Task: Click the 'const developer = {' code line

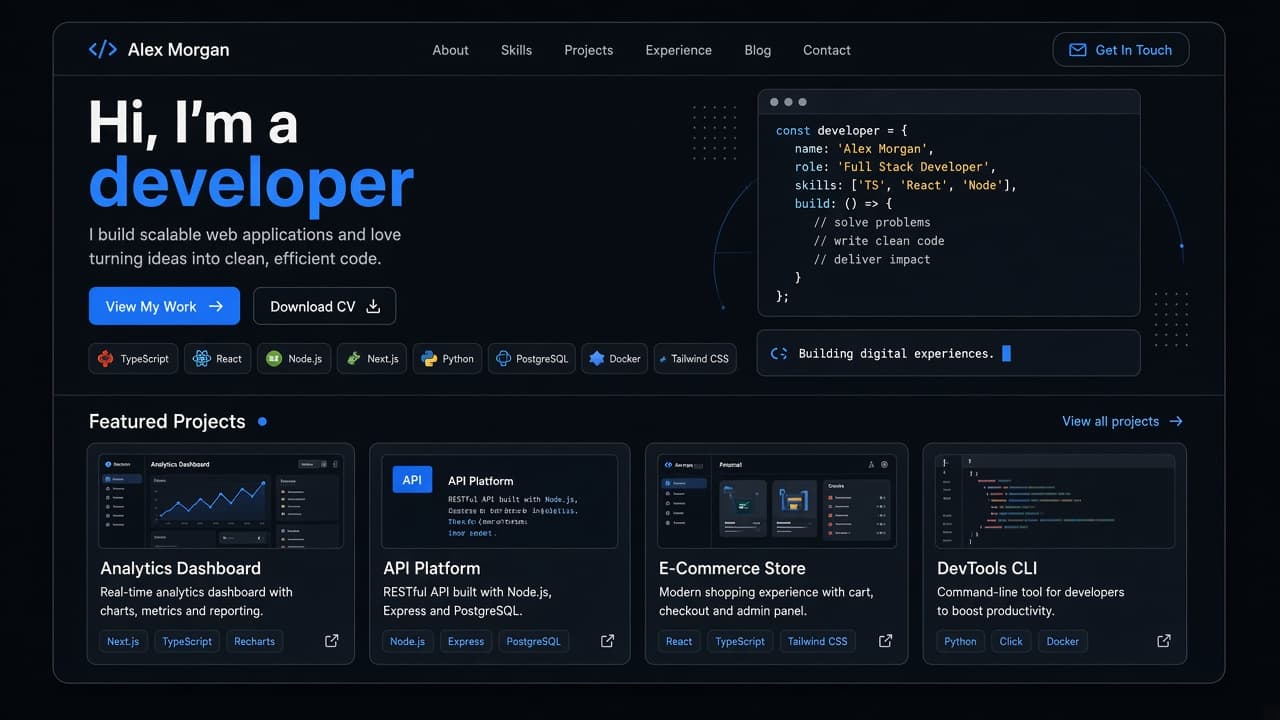Action: point(841,130)
